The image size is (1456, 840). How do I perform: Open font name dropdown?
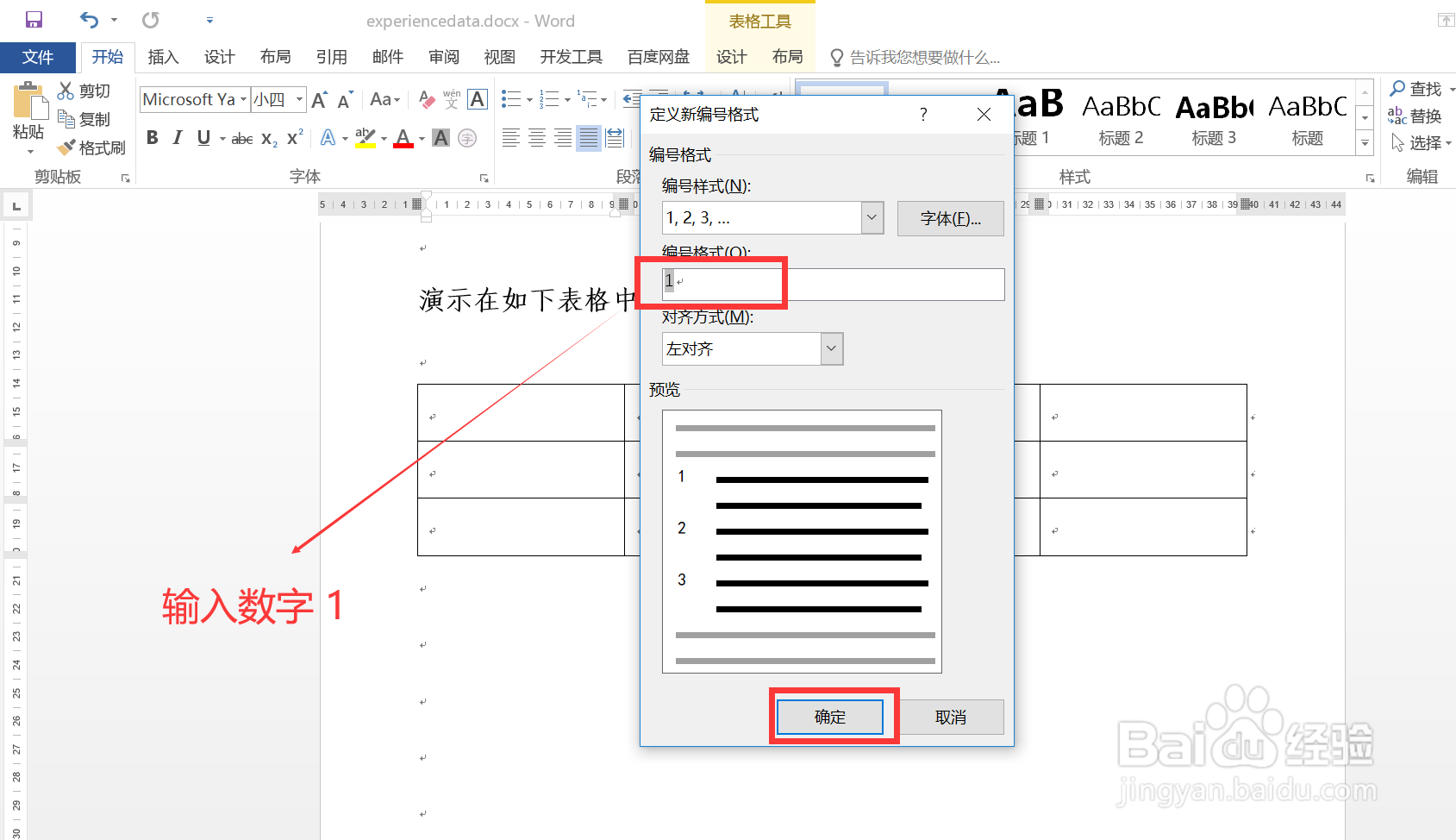click(244, 100)
